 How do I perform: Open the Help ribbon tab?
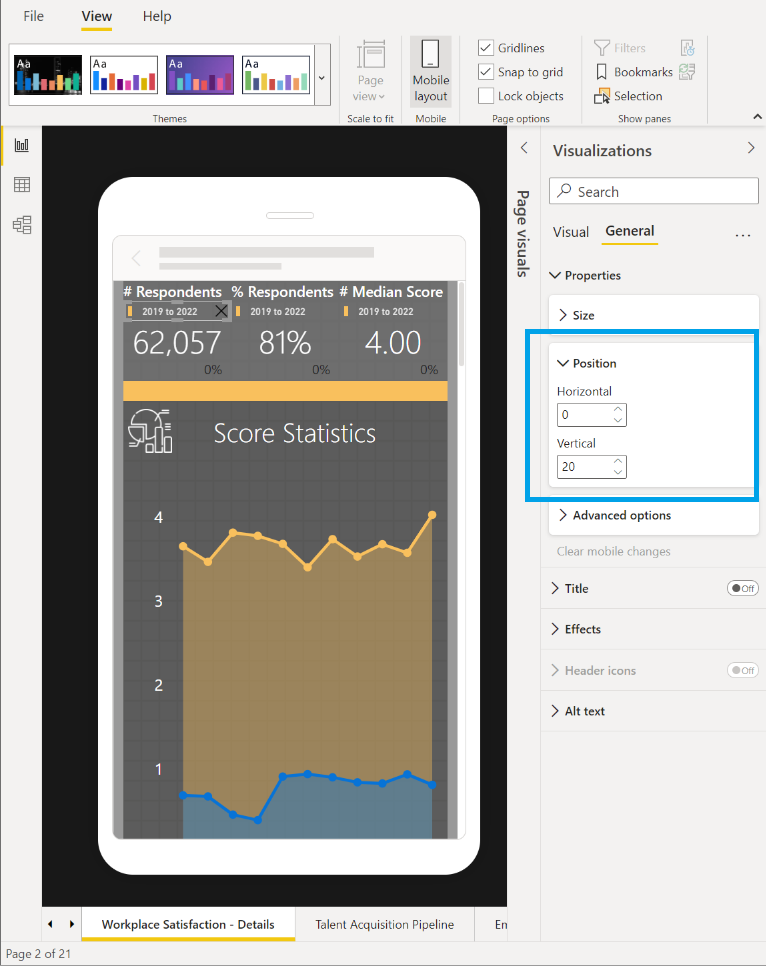click(157, 16)
